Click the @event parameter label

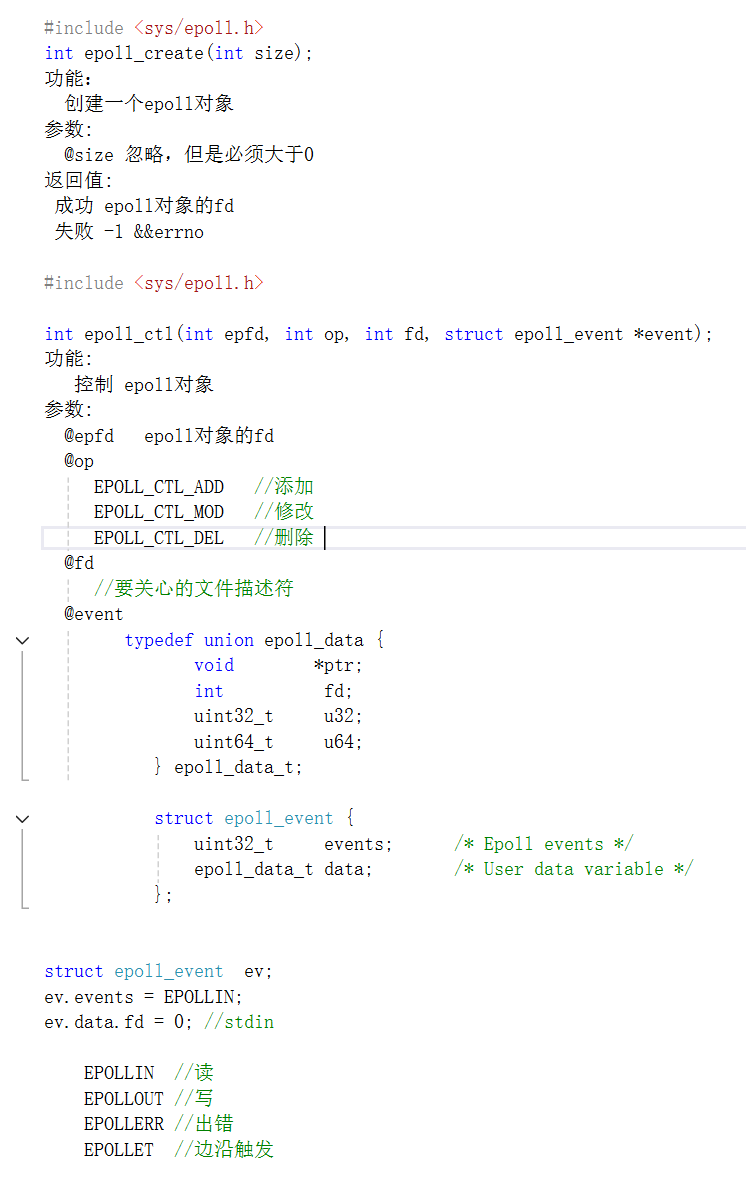[x=93, y=614]
